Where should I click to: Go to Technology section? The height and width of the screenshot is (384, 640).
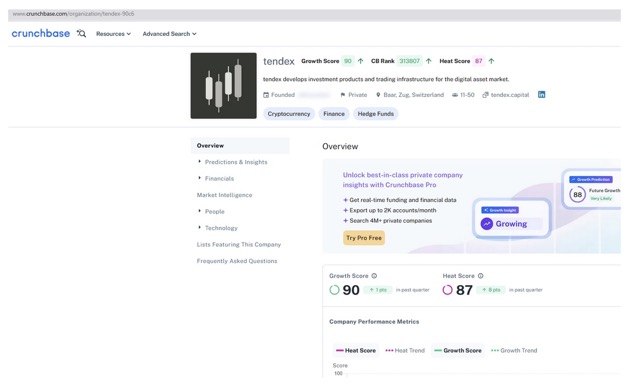(221, 228)
